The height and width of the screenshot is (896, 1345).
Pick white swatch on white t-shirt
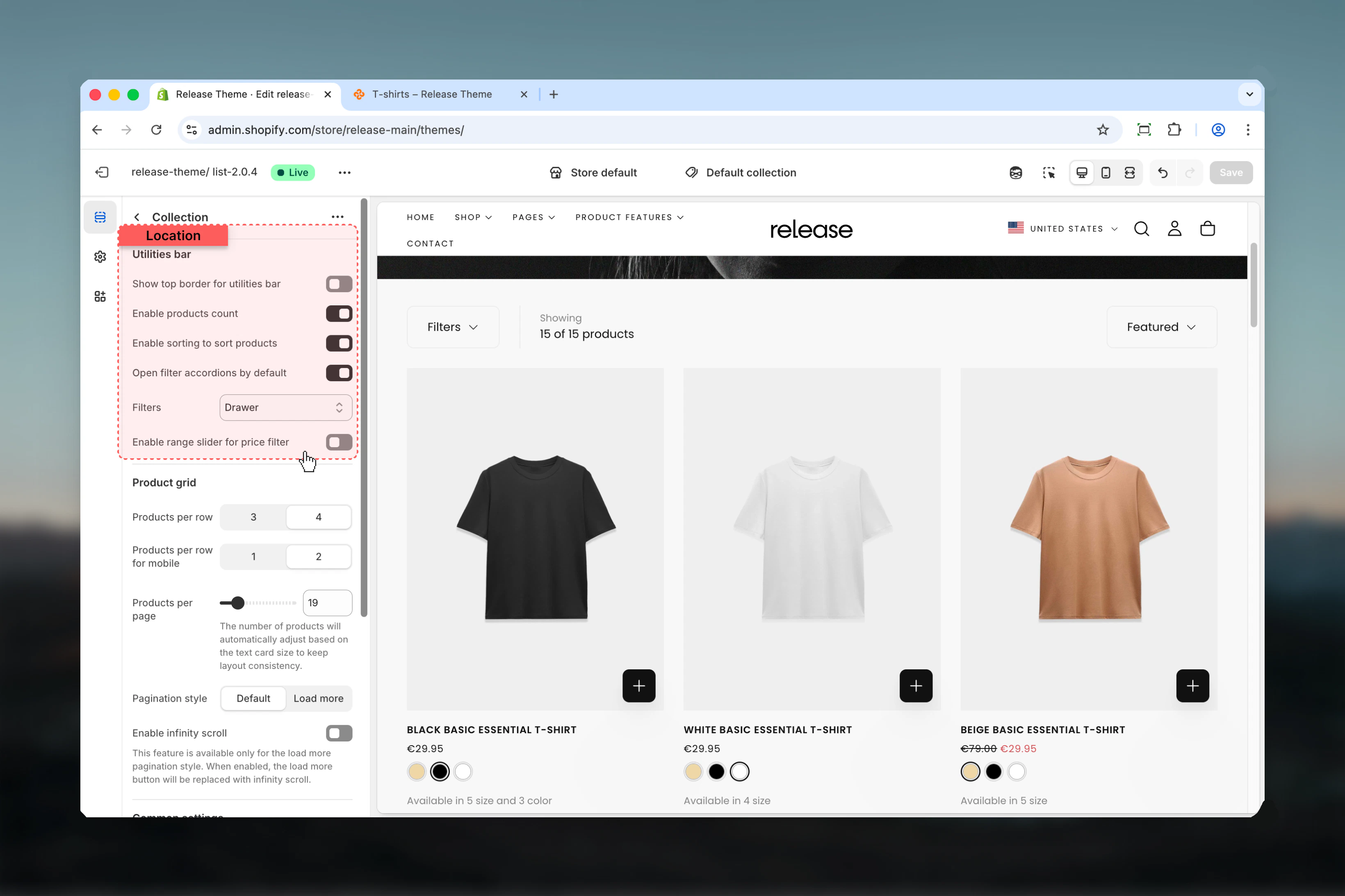[739, 771]
